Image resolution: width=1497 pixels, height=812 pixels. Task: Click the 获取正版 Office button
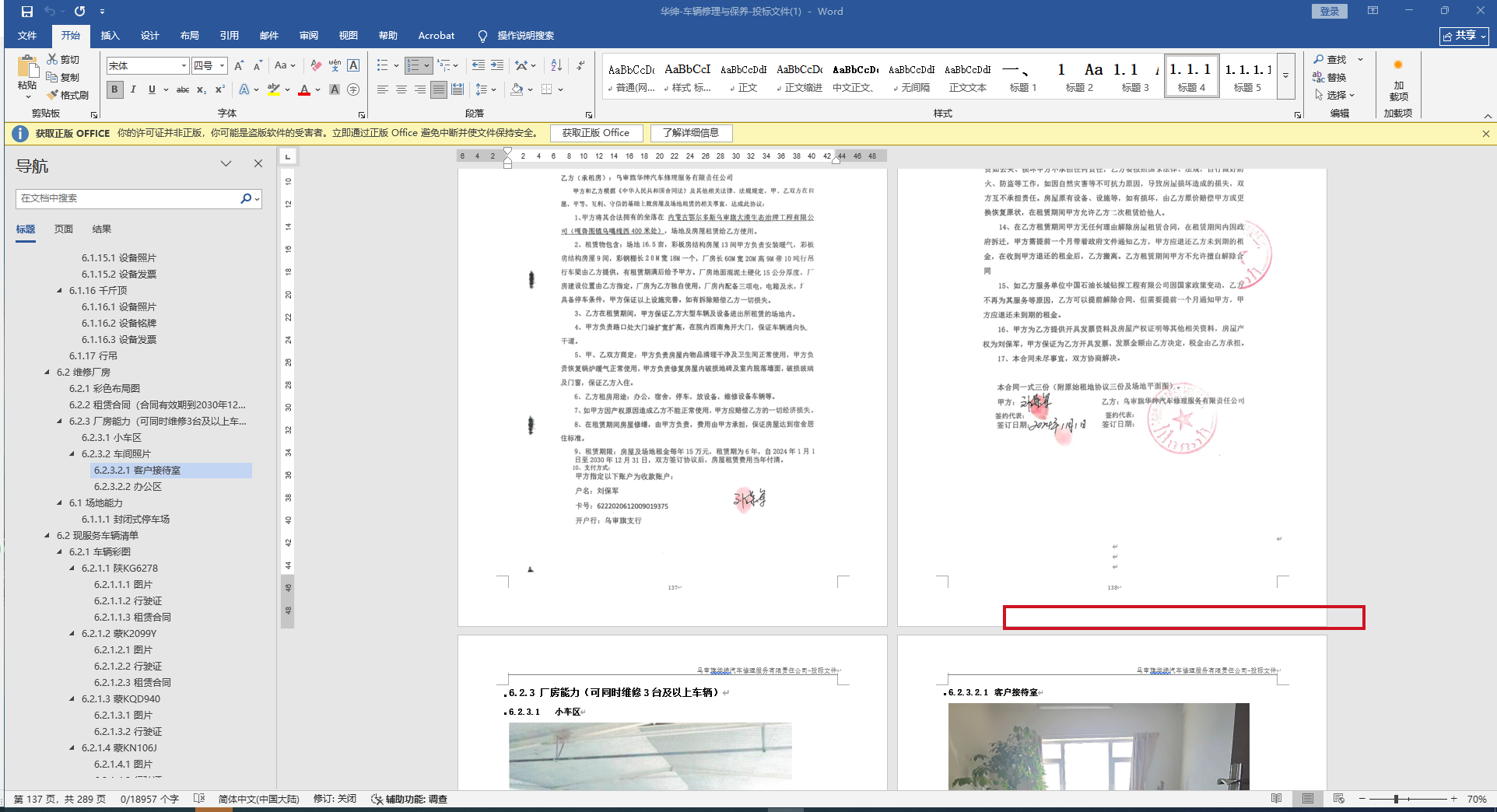596,133
